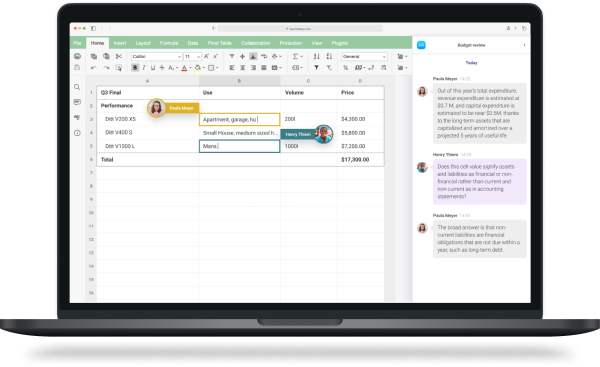Align text center
Screen dimensions: 600x367
pos(243,68)
